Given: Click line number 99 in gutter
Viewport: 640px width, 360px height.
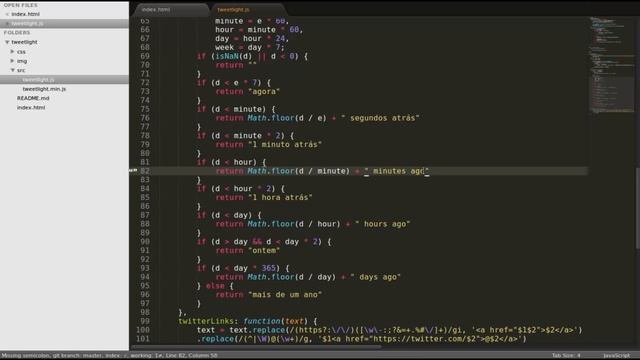Looking at the screenshot, I should pos(145,321).
